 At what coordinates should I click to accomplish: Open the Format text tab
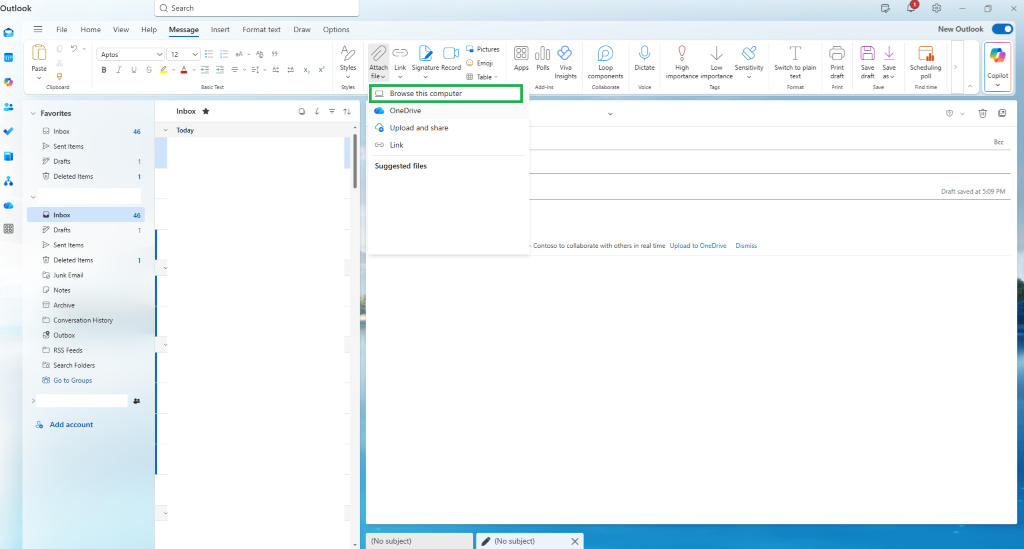[x=261, y=29]
